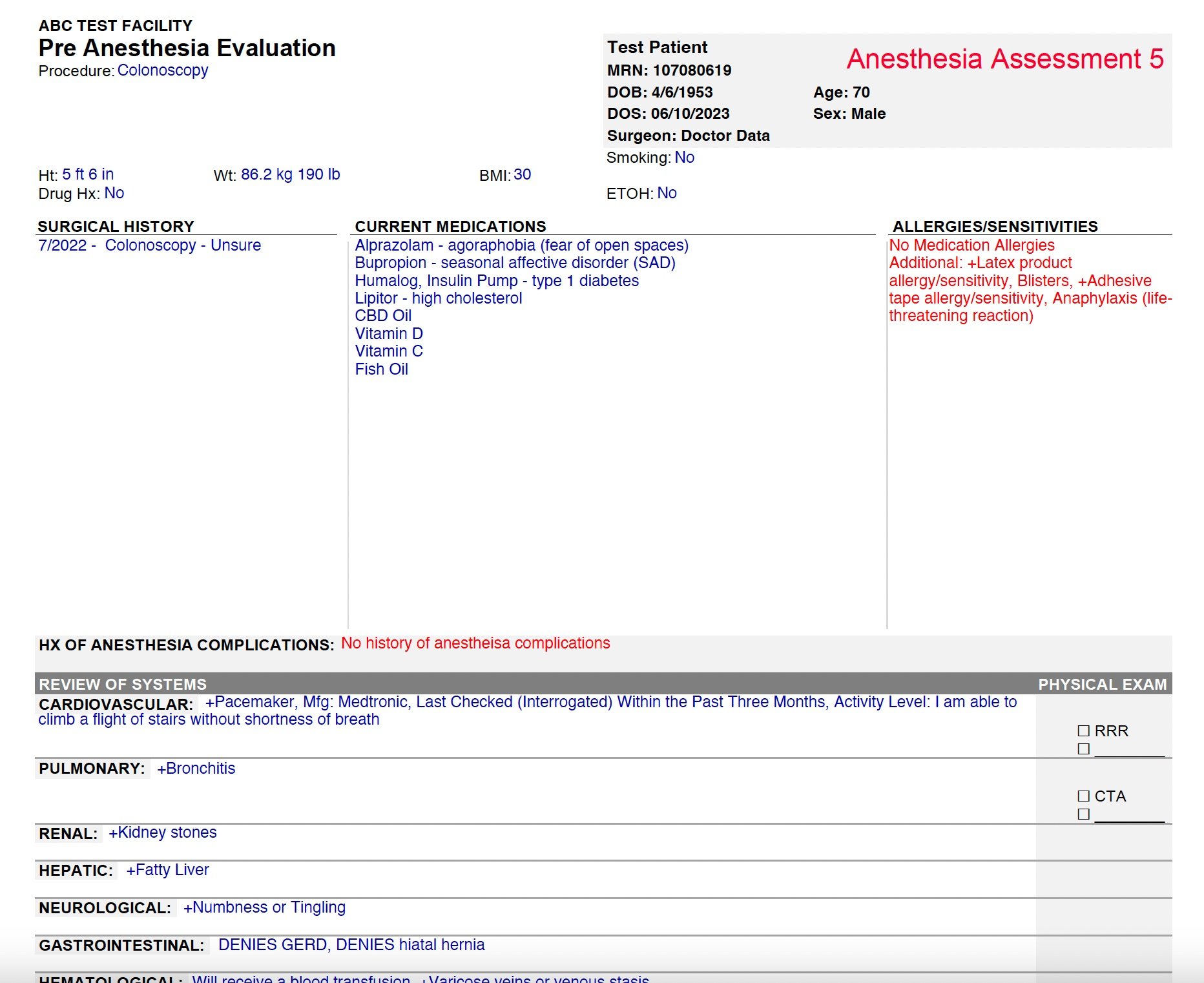Click the height value 5 ft 6 in
The width and height of the screenshot is (1204, 983).
(88, 174)
